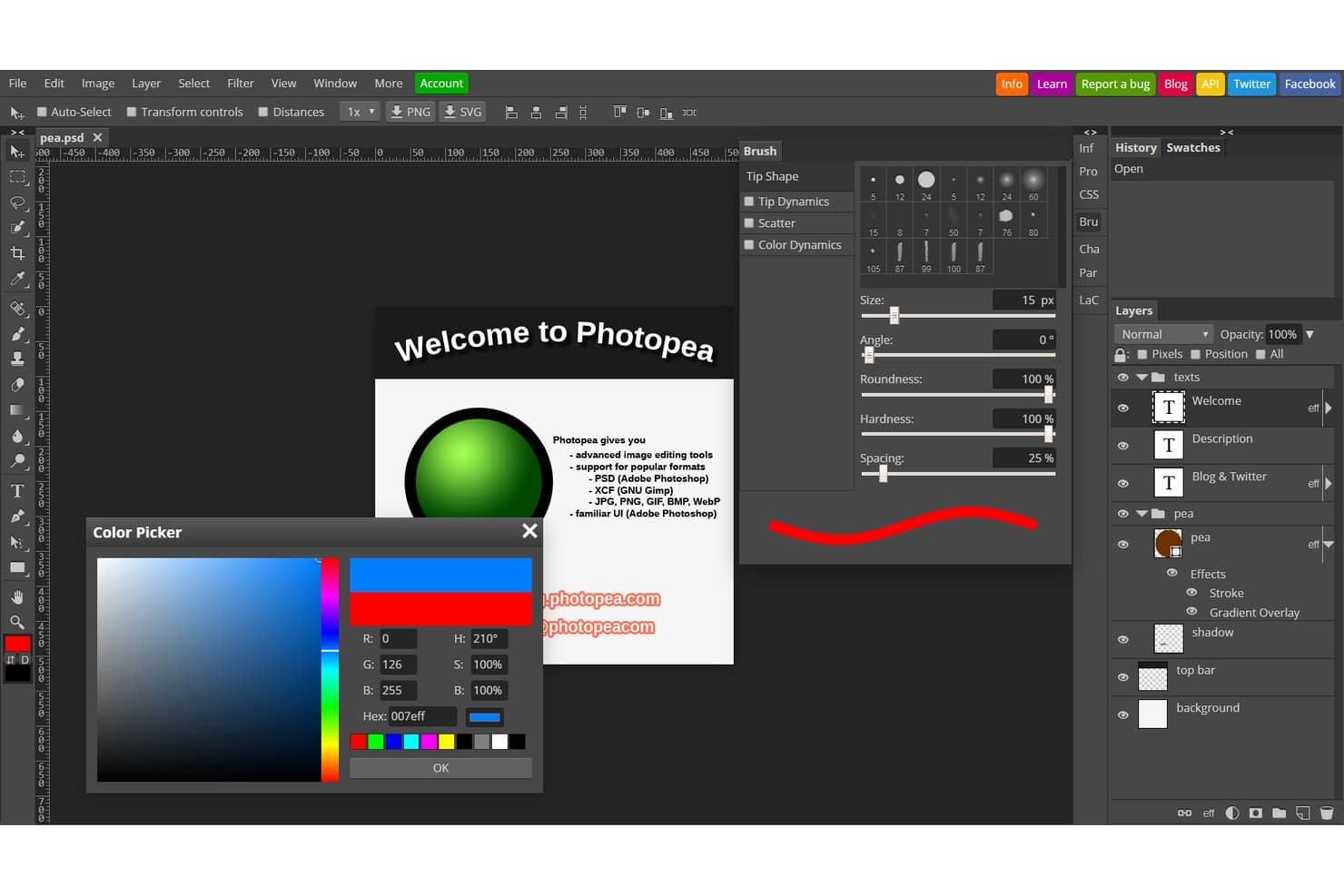Open the Layer menu
Viewport: 1344px width, 896px height.
coord(146,84)
